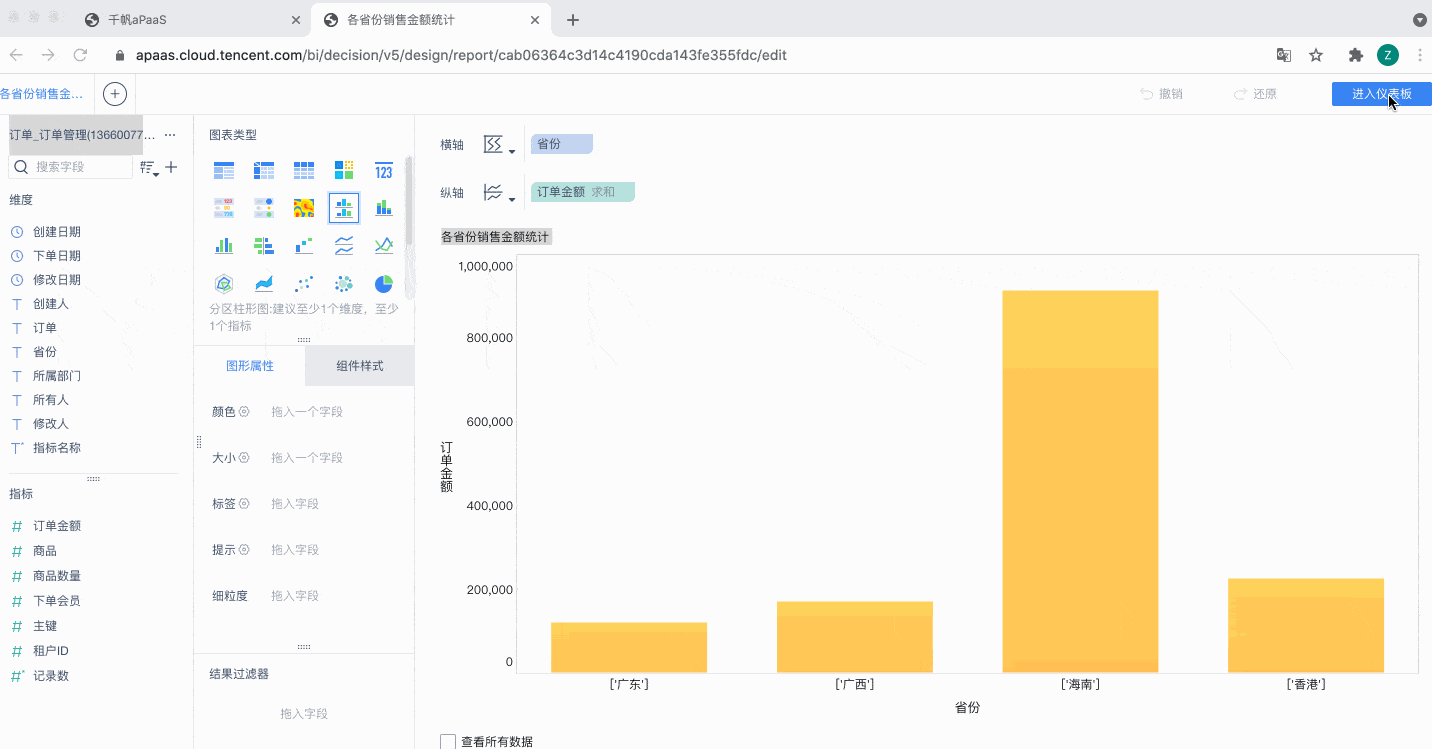Select the grouped table chart type
1432x749 pixels.
[224, 171]
